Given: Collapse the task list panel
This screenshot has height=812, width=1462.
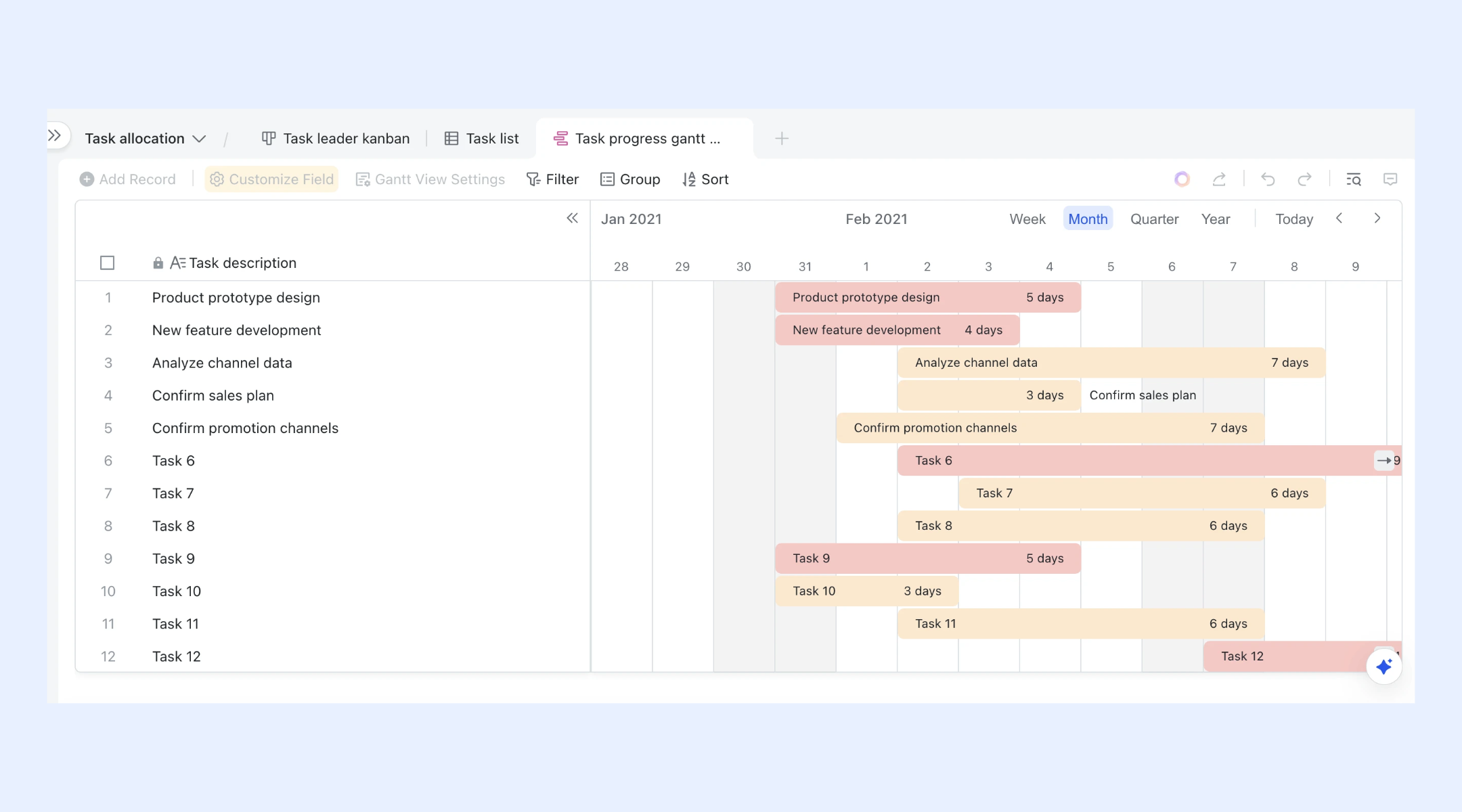Looking at the screenshot, I should pos(572,218).
